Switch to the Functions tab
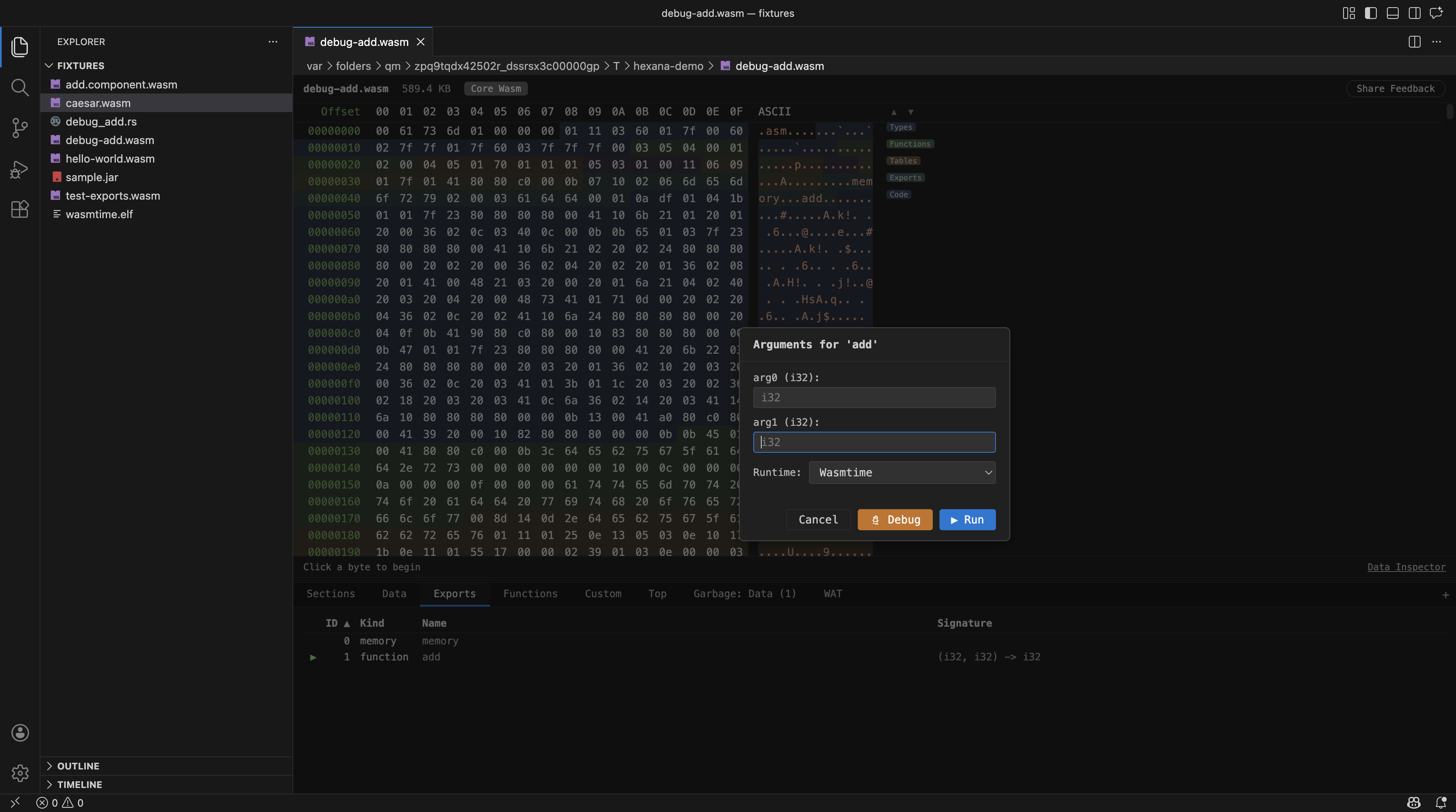The height and width of the screenshot is (812, 1456). coord(530,594)
